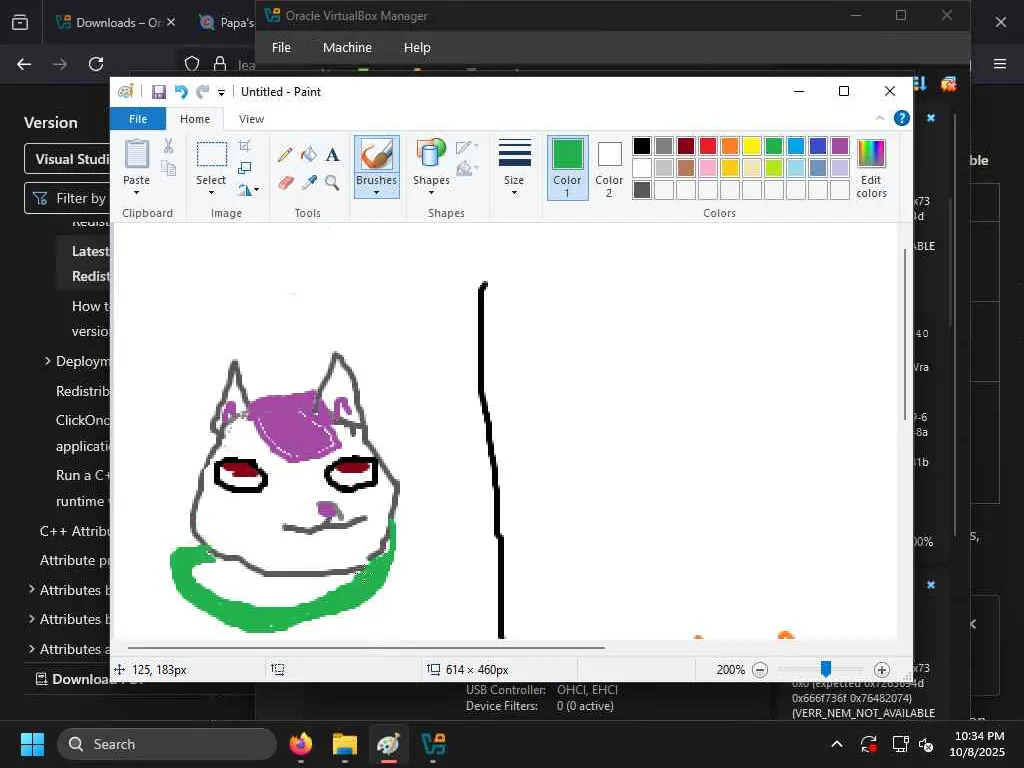Viewport: 1024px width, 768px height.
Task: Click the Save icon in Paint title bar
Action: pyautogui.click(x=159, y=92)
